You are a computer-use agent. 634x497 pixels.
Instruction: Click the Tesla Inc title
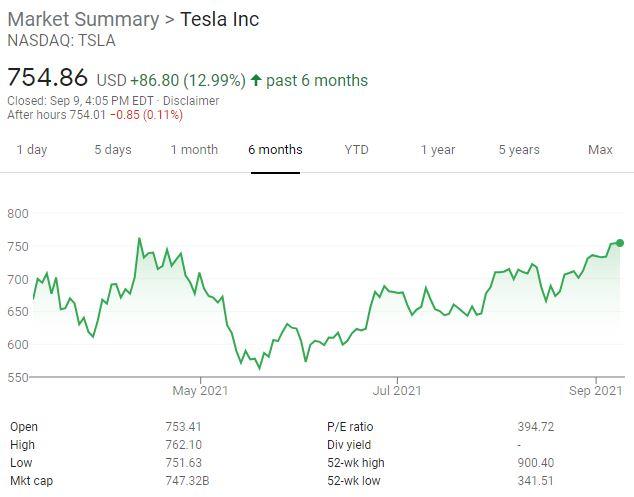point(219,20)
